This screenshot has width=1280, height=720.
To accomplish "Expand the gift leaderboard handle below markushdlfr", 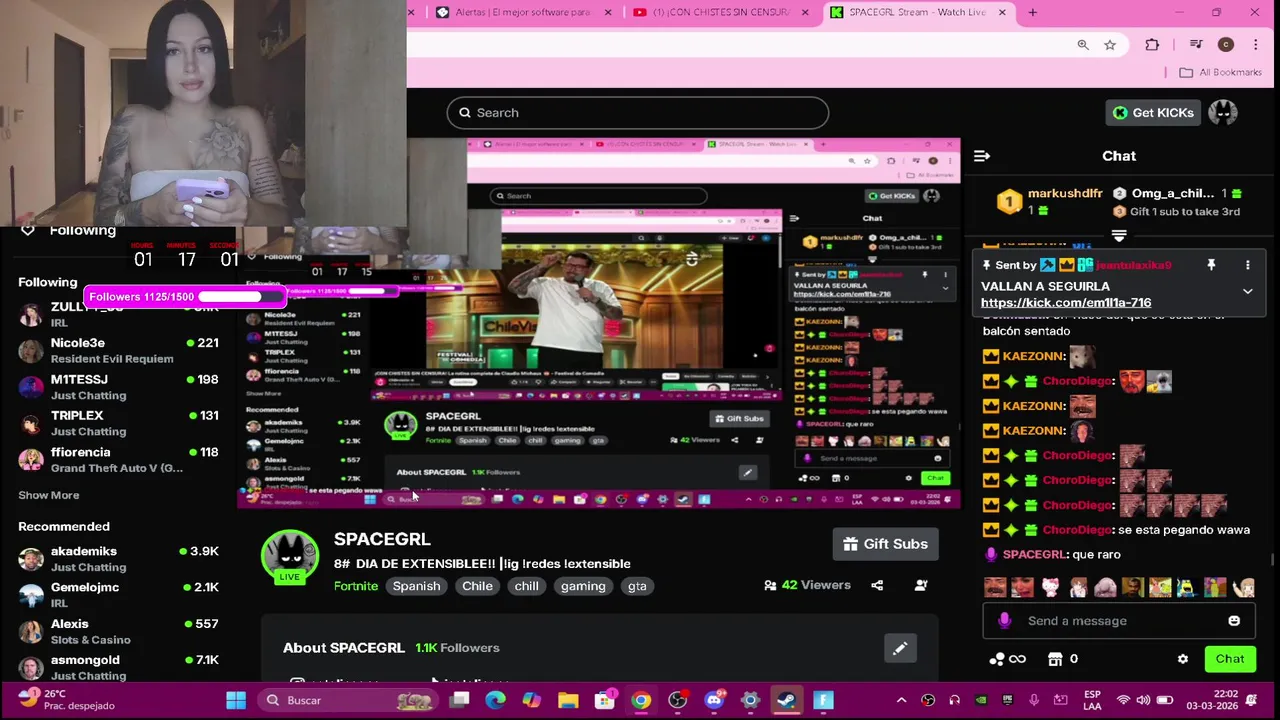I will (1119, 237).
